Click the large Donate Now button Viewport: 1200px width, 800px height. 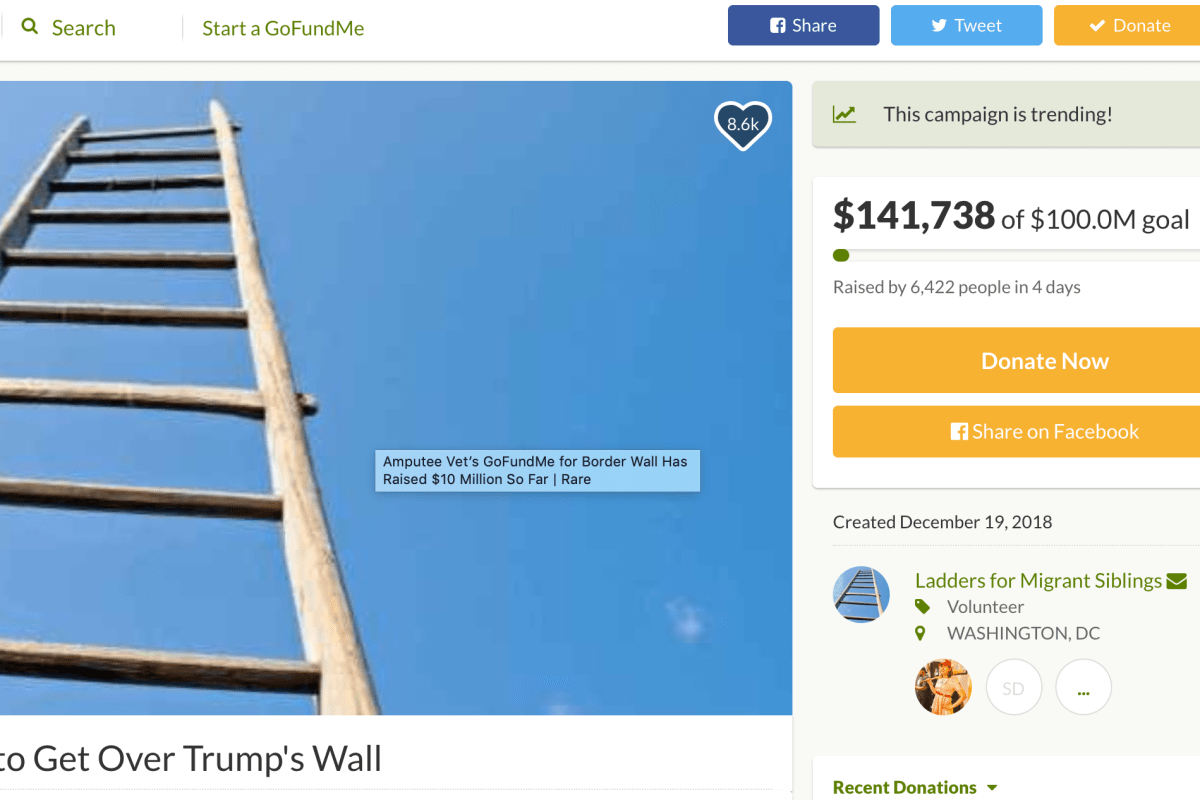(1016, 361)
